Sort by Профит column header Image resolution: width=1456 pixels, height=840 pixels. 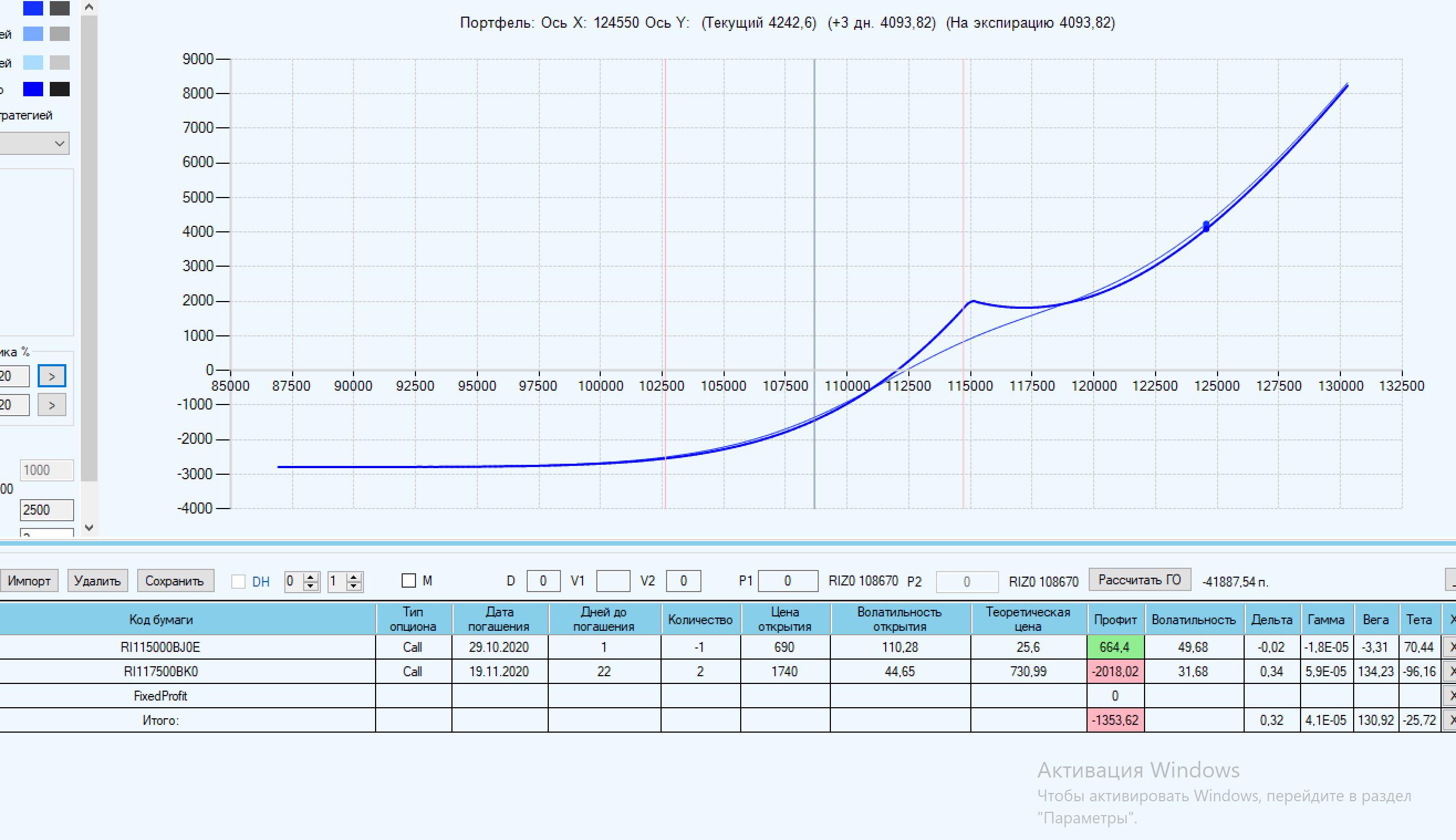click(x=1115, y=620)
